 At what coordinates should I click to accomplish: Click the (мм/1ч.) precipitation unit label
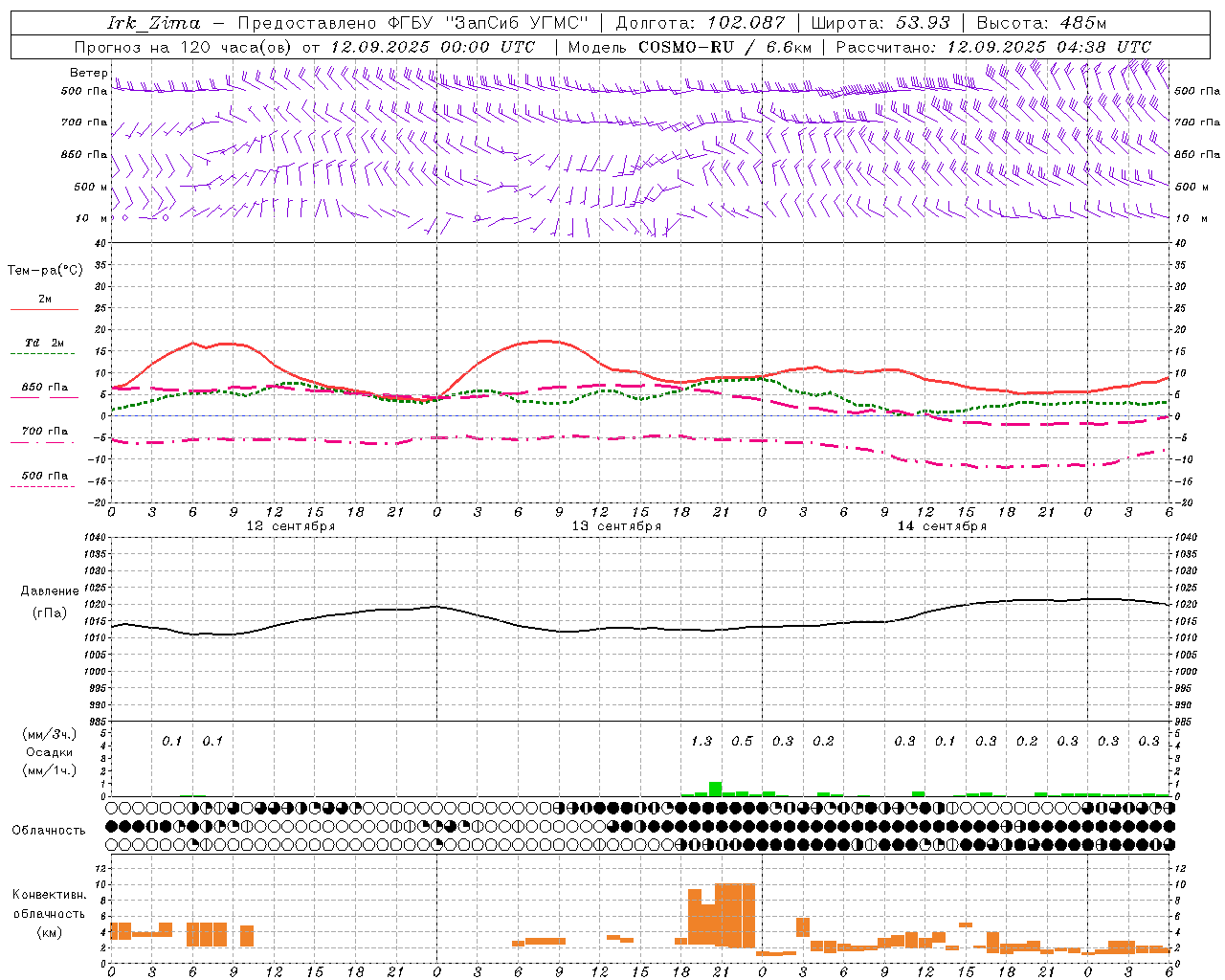pyautogui.click(x=50, y=770)
